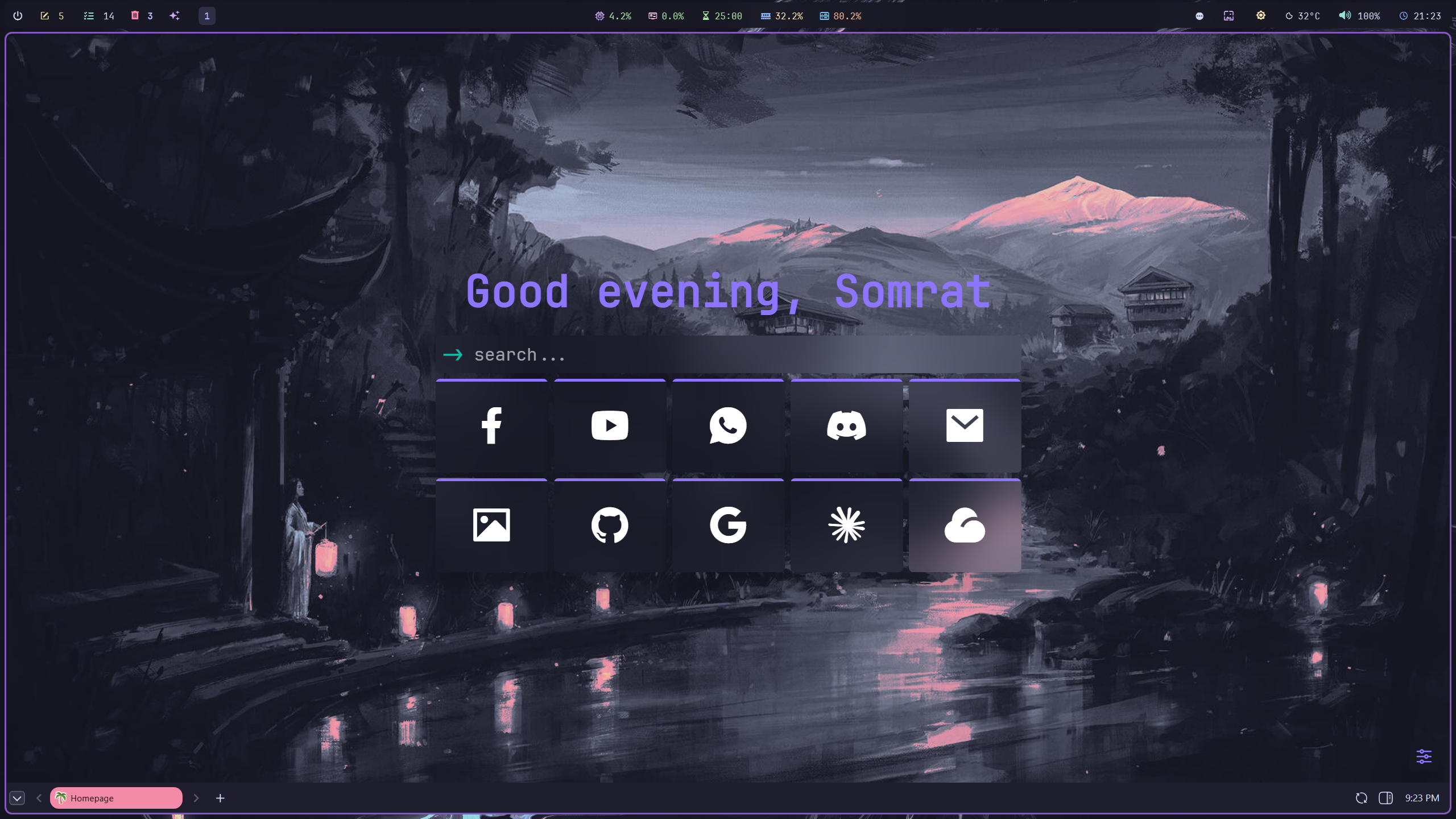Click the Good evening, Somrat greeting

[x=728, y=291]
